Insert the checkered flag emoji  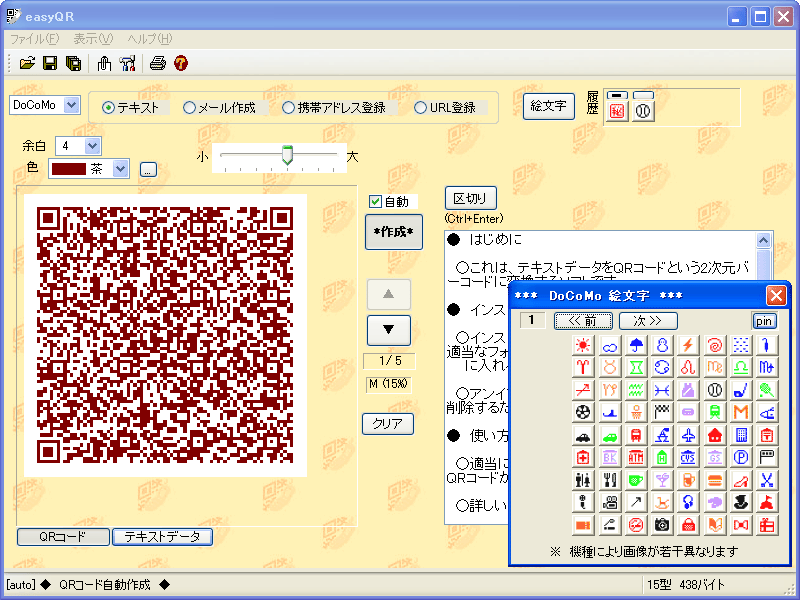(x=662, y=412)
